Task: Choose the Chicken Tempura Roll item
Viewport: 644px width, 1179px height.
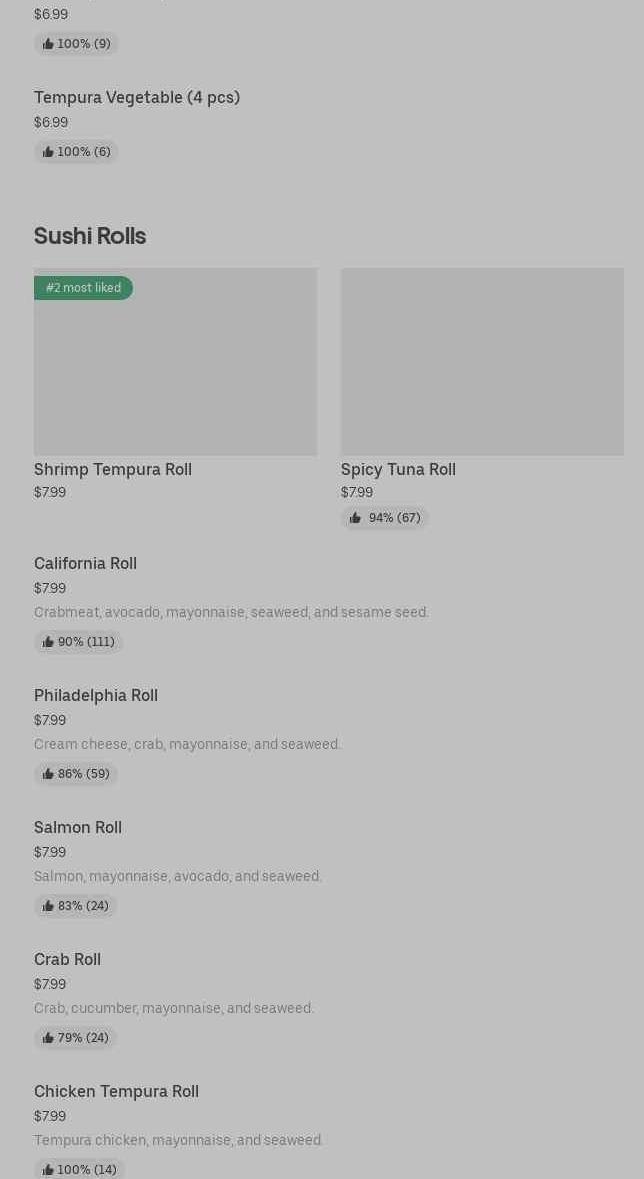Action: [x=116, y=1091]
